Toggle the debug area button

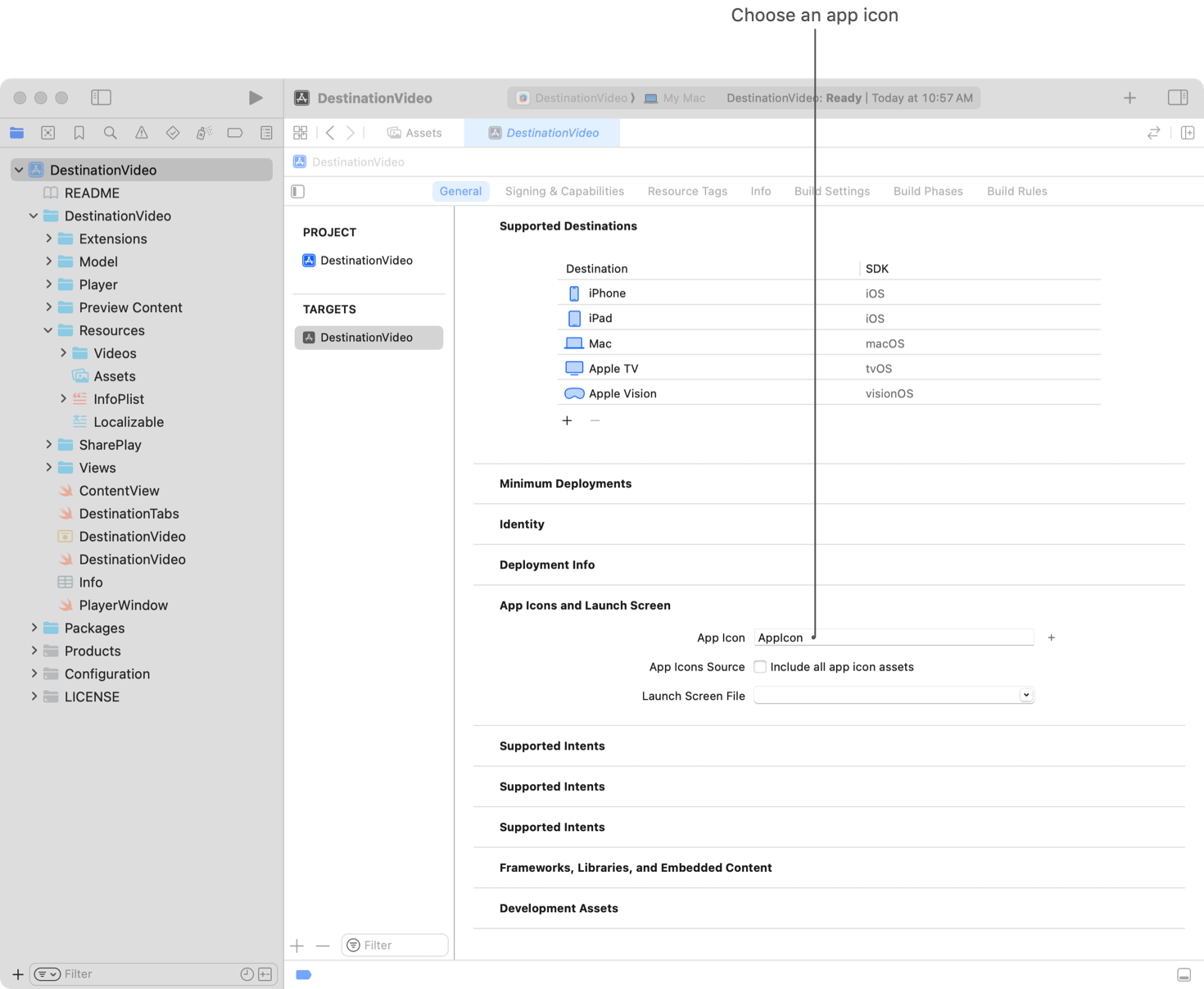coord(1184,974)
